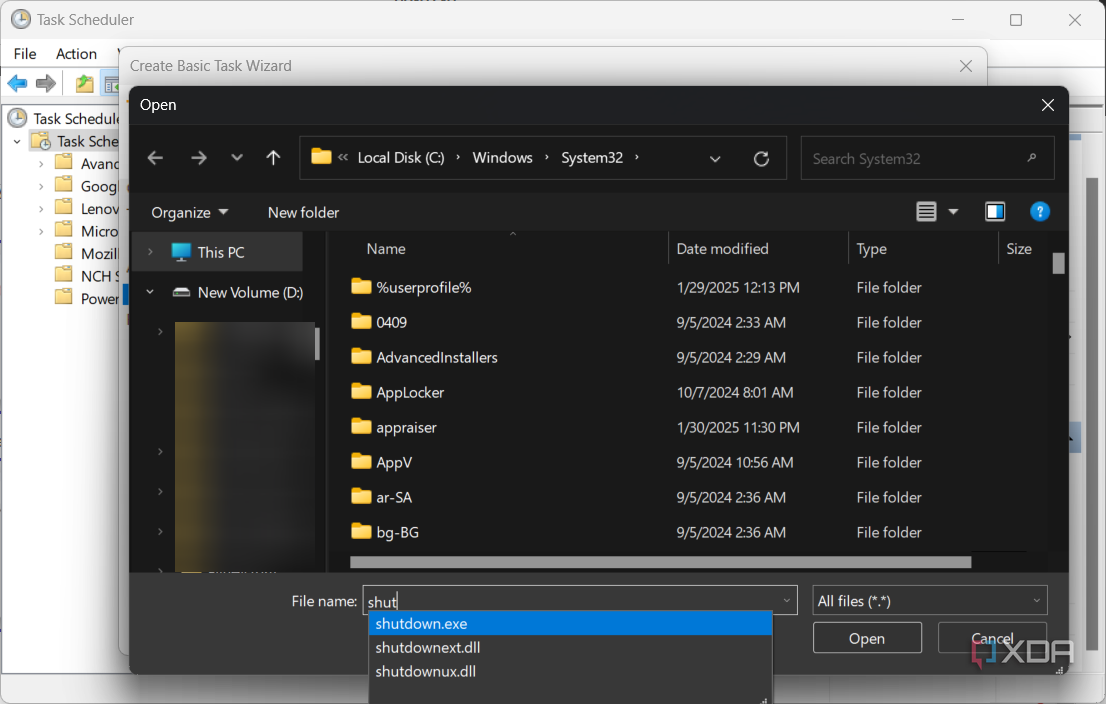The image size is (1106, 704).
Task: Show the Task Scheduler console tree icon
Action: [113, 83]
